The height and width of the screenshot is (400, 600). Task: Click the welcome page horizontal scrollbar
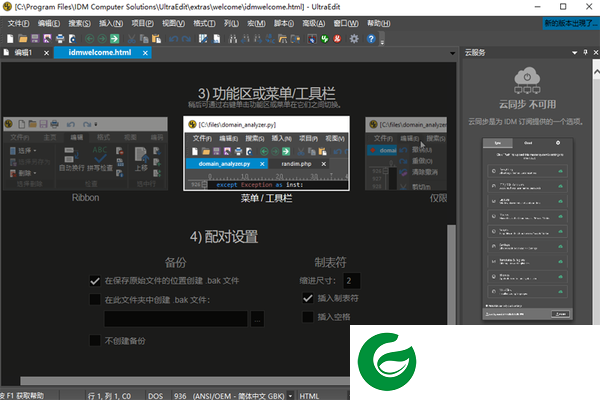click(x=185, y=380)
